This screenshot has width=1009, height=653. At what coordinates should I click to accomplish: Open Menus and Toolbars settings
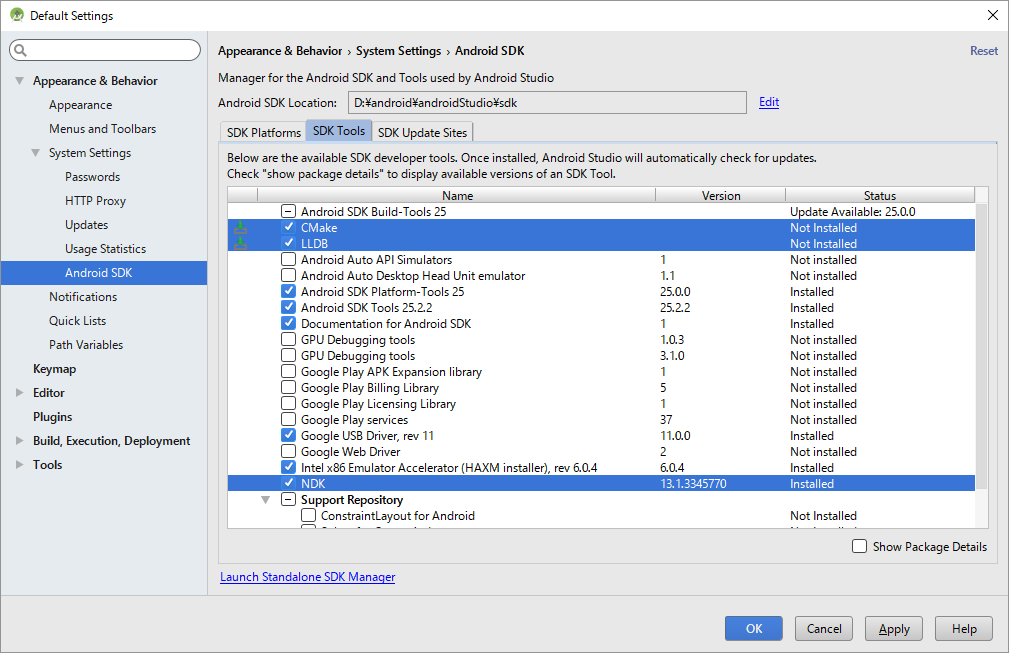pos(102,129)
